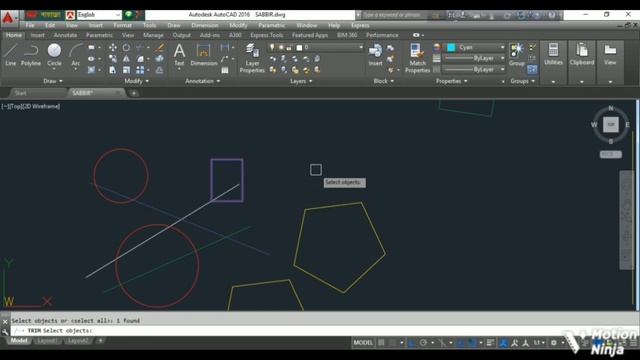Click the Hatch tool in Draw panel

[91, 70]
